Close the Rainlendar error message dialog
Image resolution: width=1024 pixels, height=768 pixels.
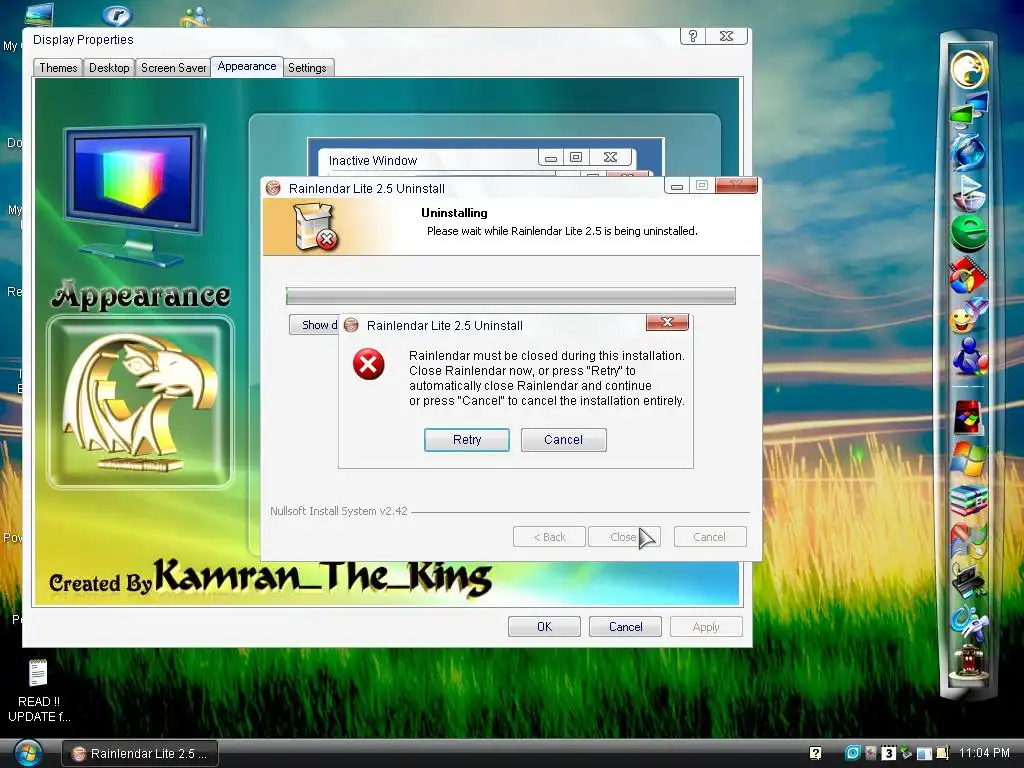coord(667,323)
